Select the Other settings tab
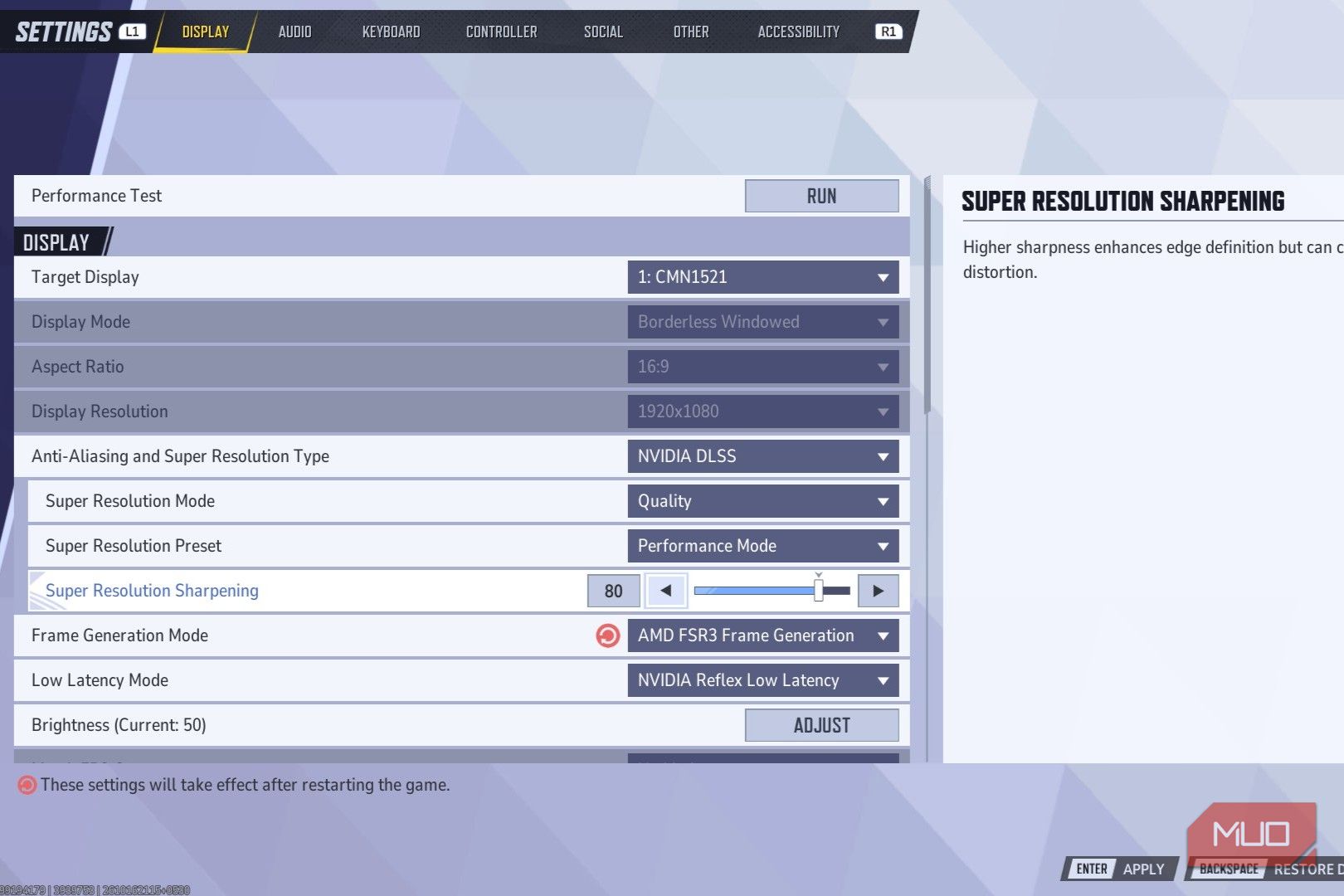The width and height of the screenshot is (1344, 896). coord(691,32)
